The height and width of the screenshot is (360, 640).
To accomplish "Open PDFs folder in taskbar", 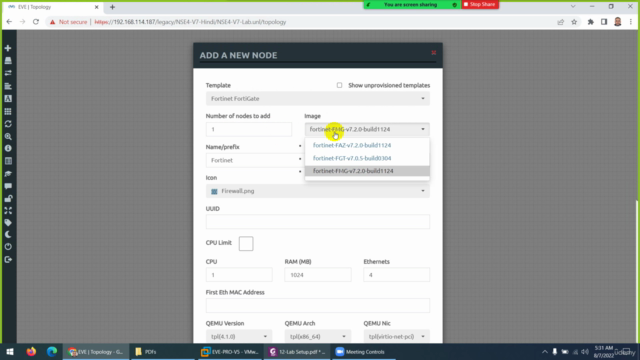I will coord(162,351).
